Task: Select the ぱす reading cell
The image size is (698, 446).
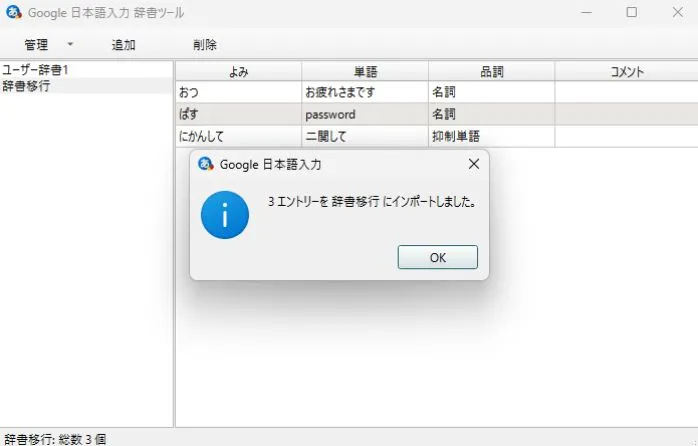Action: click(239, 114)
